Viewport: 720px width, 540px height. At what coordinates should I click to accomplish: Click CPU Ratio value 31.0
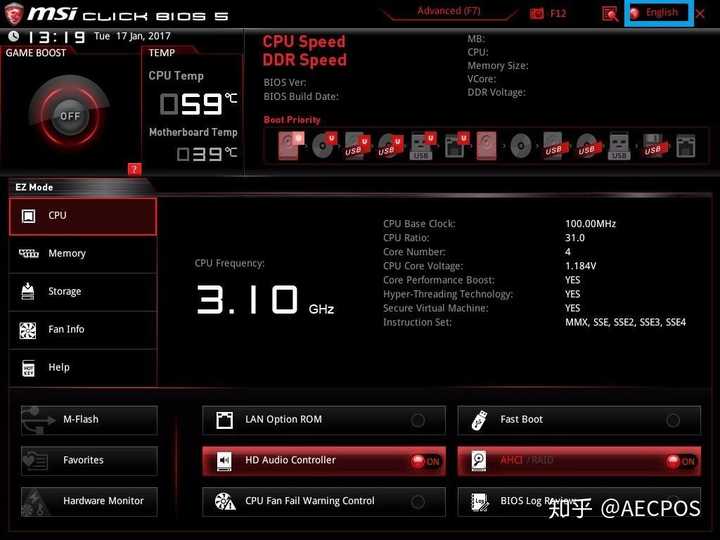(575, 238)
